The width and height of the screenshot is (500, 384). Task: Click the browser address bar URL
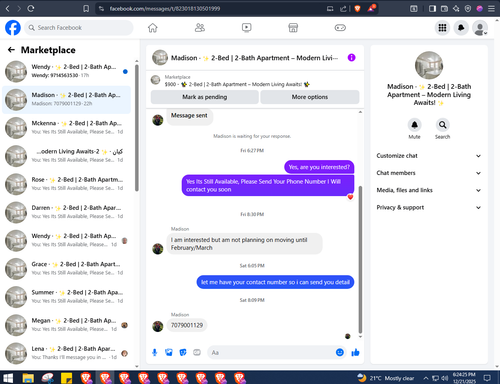165,9
